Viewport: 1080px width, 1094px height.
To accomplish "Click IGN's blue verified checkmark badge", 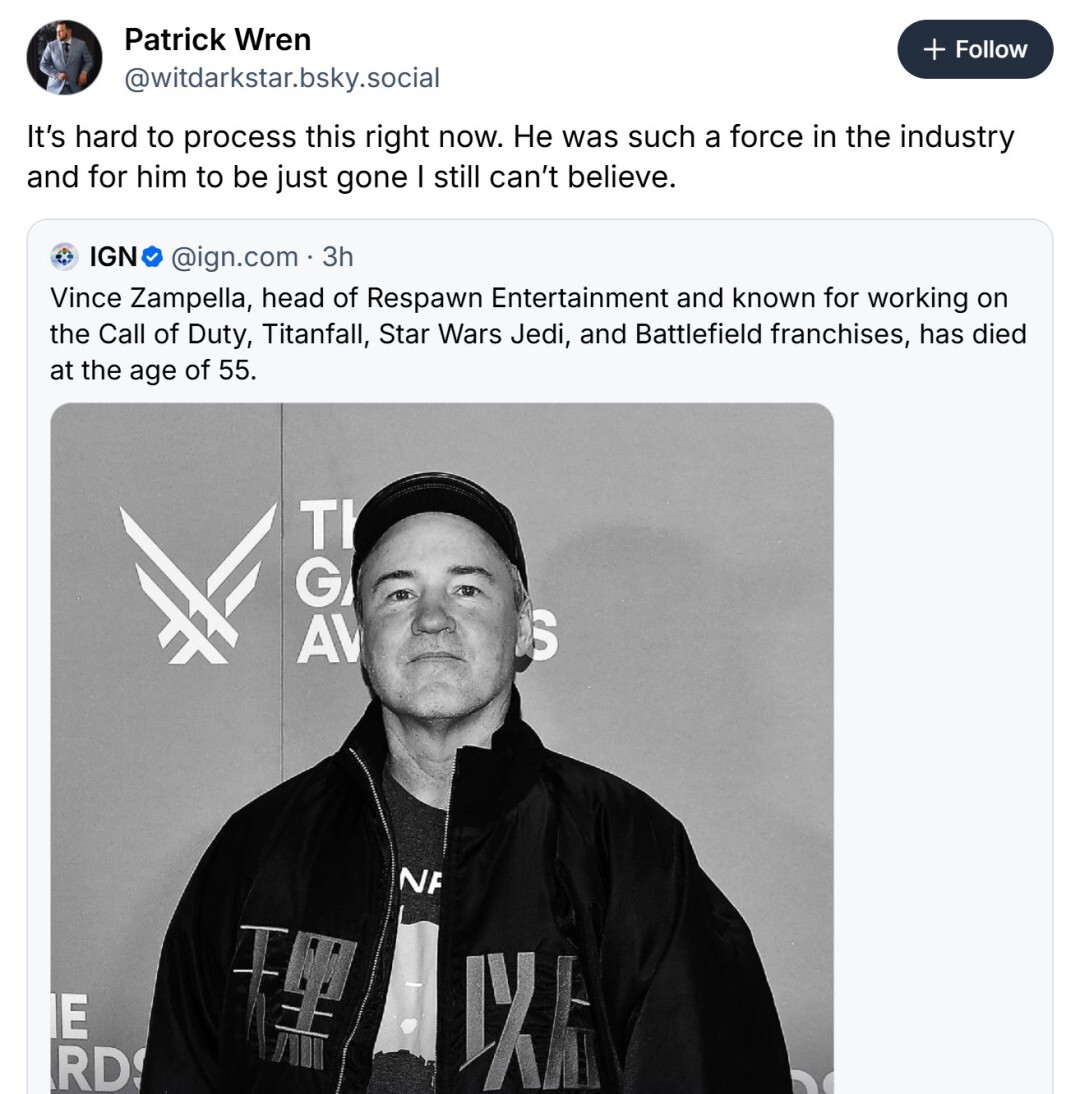I will [151, 257].
